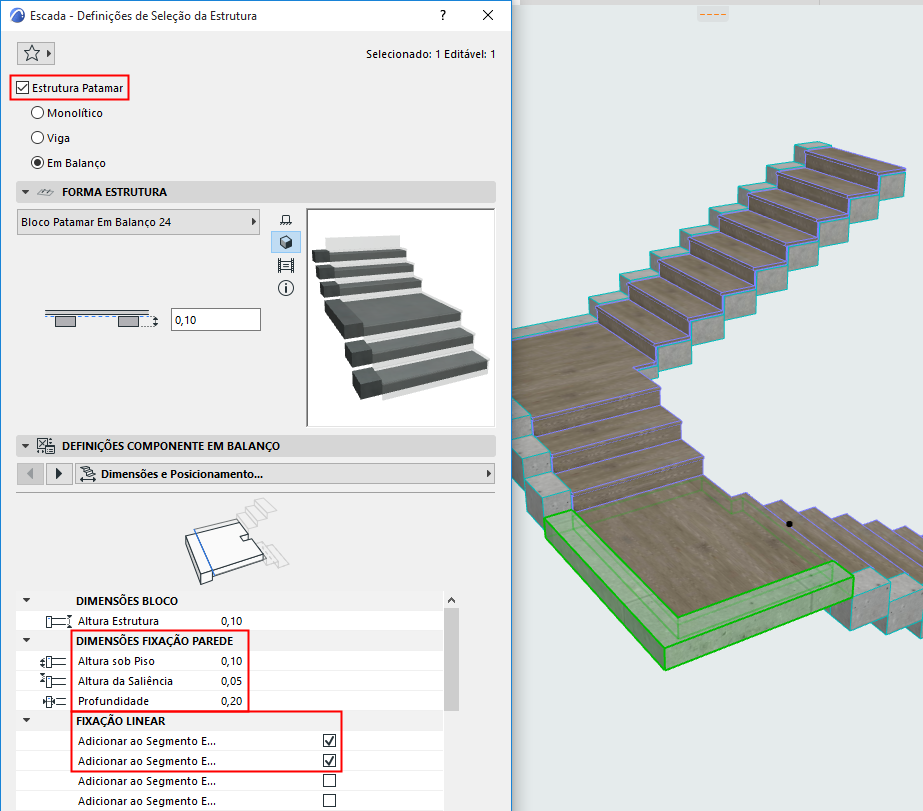Collapse the FORMA ESTRUTURA panel
Image resolution: width=923 pixels, height=811 pixels.
tap(24, 192)
